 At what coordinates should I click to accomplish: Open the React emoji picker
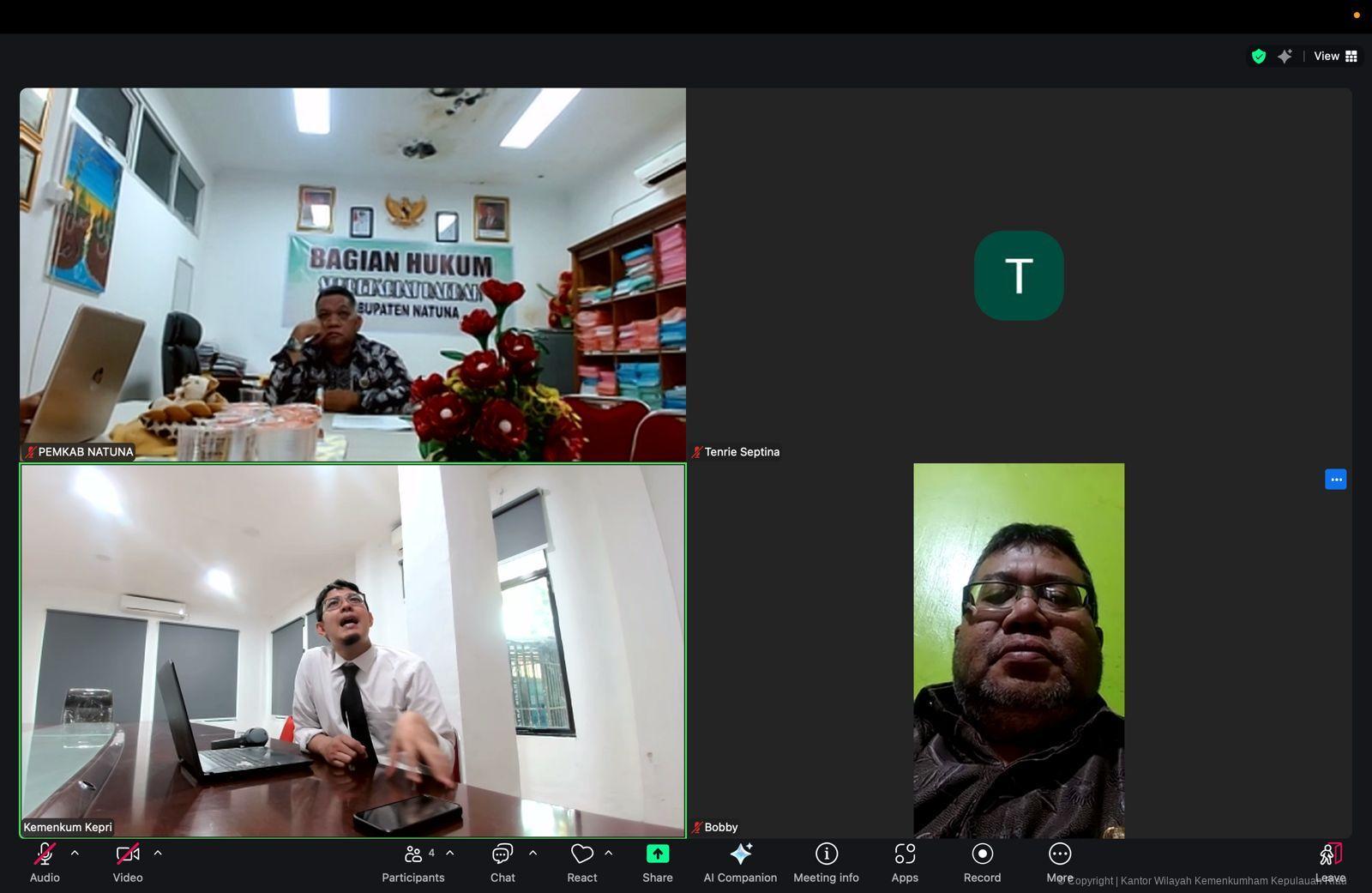pos(581,854)
